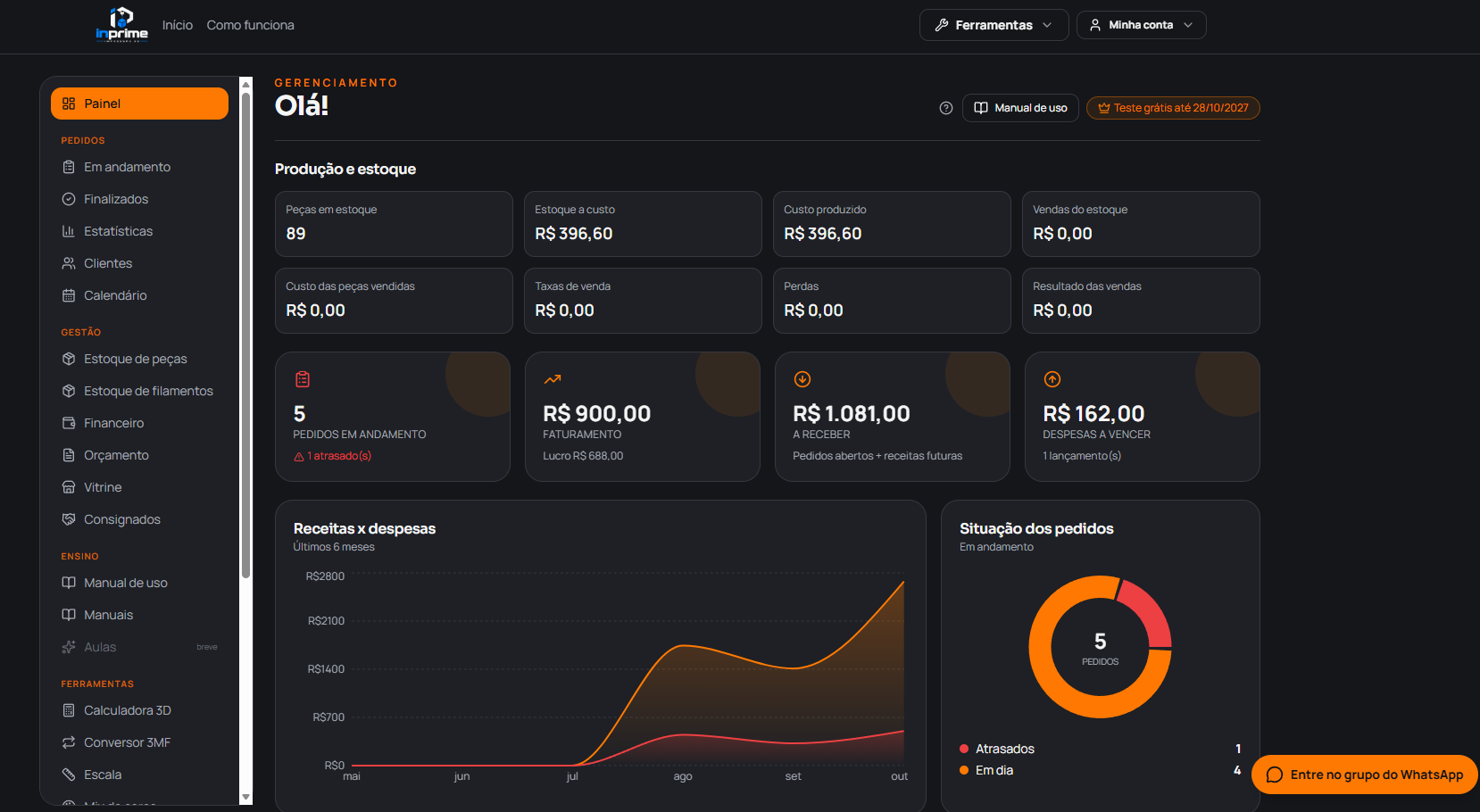Click Em dia legend orange swatch
This screenshot has height=812, width=1480.
pos(964,770)
